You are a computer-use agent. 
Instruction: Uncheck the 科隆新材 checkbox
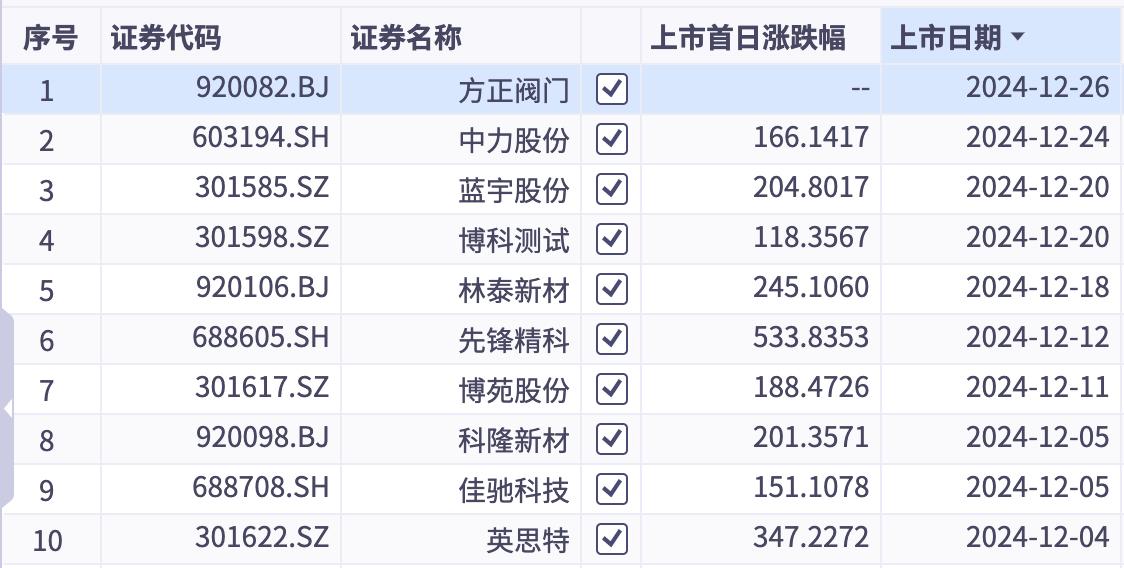point(611,439)
